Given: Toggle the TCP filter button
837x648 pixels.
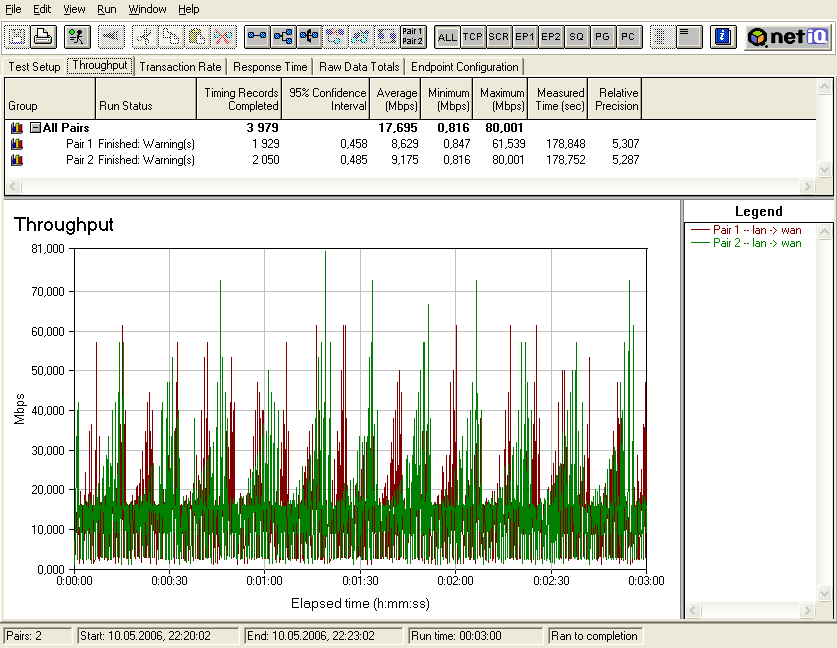Looking at the screenshot, I should coord(473,37).
